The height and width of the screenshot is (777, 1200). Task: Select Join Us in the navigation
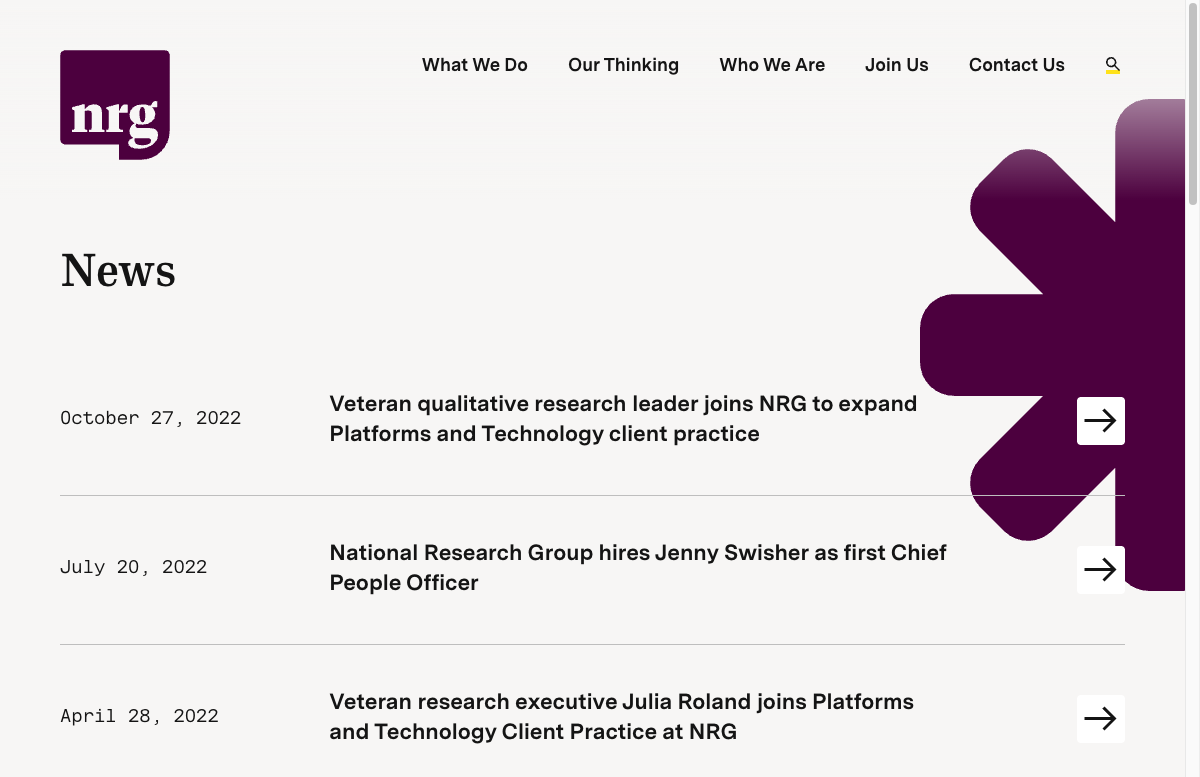click(896, 65)
